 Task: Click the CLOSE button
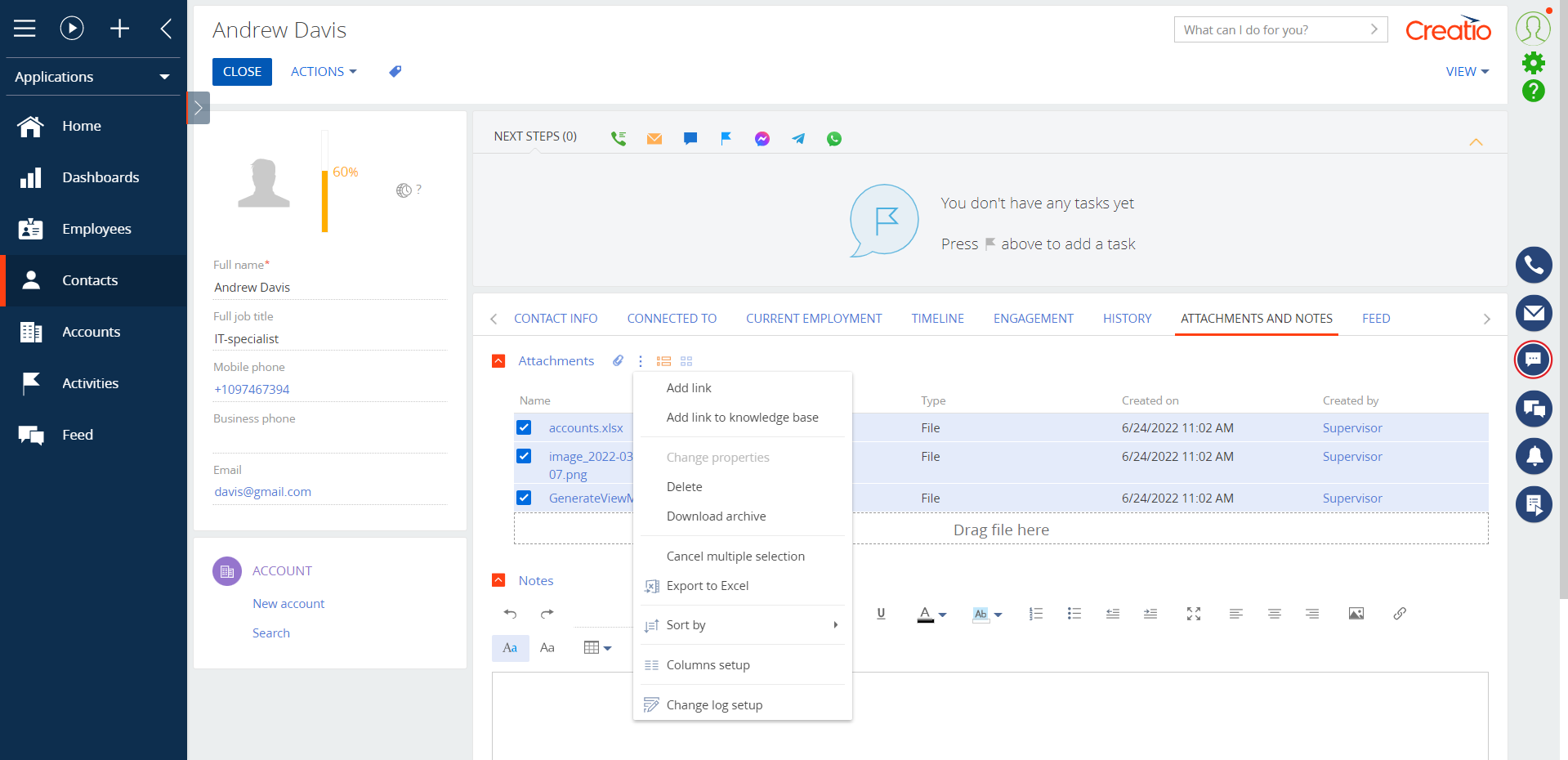pyautogui.click(x=241, y=71)
